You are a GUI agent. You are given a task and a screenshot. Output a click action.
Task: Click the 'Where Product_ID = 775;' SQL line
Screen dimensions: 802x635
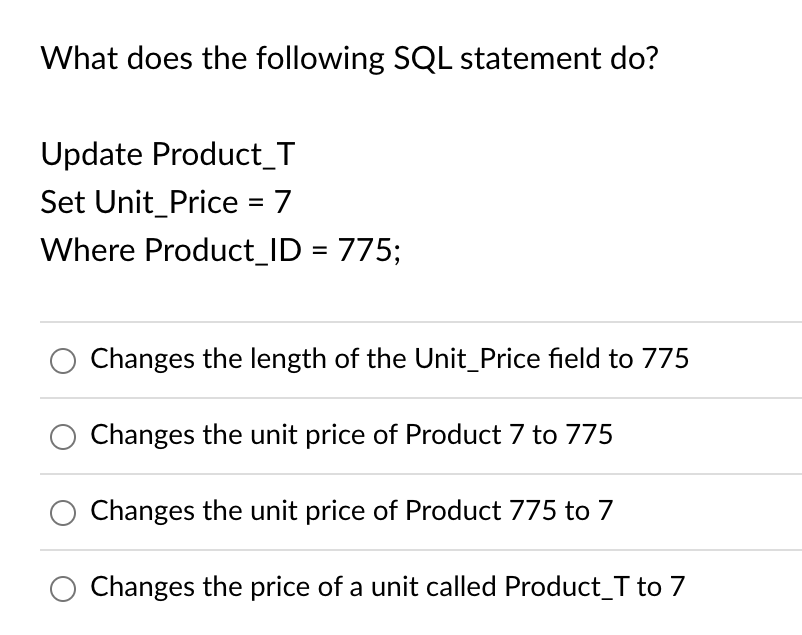(221, 250)
